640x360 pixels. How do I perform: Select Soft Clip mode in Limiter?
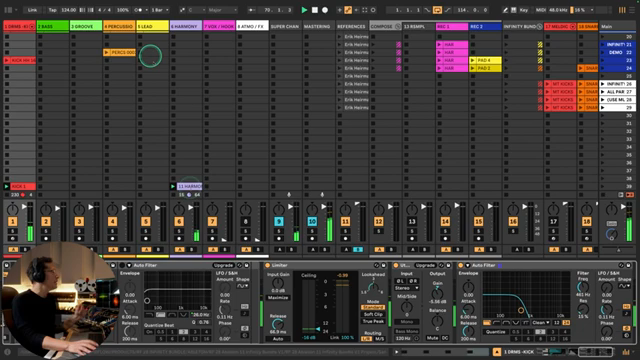coord(373,314)
